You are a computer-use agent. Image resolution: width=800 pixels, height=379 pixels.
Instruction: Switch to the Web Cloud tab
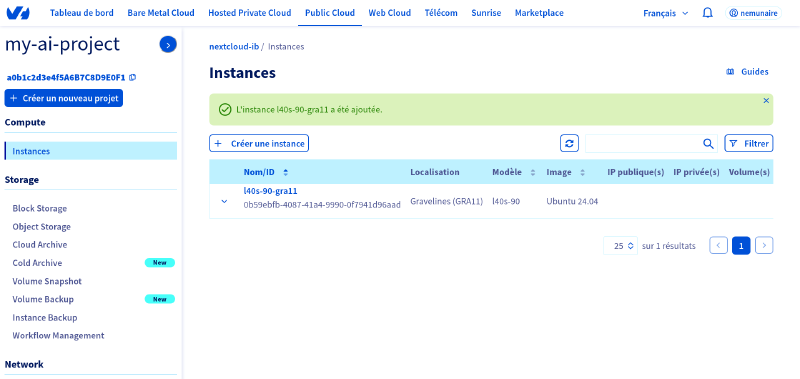(x=390, y=13)
